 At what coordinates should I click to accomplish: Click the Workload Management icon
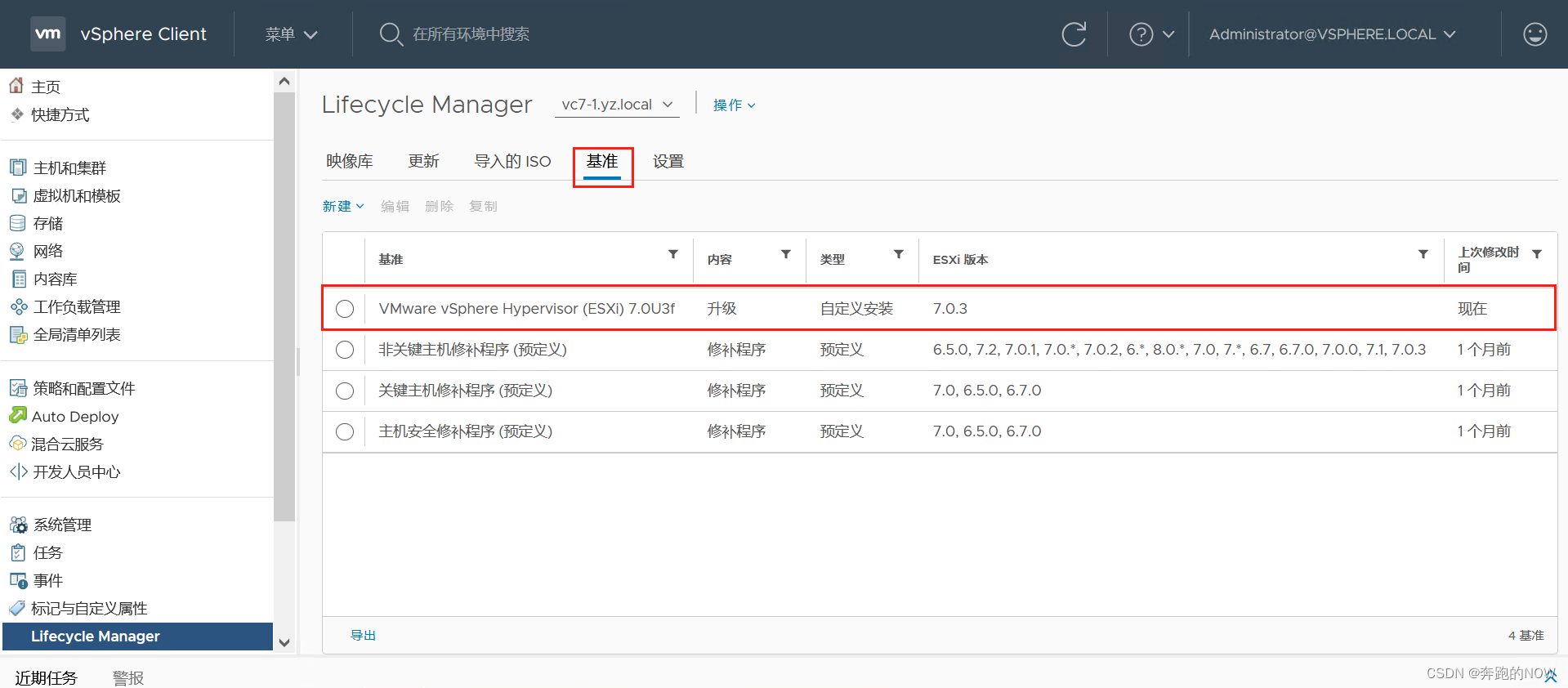pyautogui.click(x=18, y=306)
